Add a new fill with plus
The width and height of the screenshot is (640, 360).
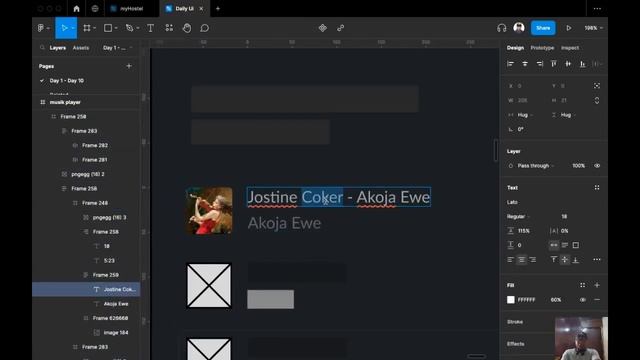pos(597,285)
